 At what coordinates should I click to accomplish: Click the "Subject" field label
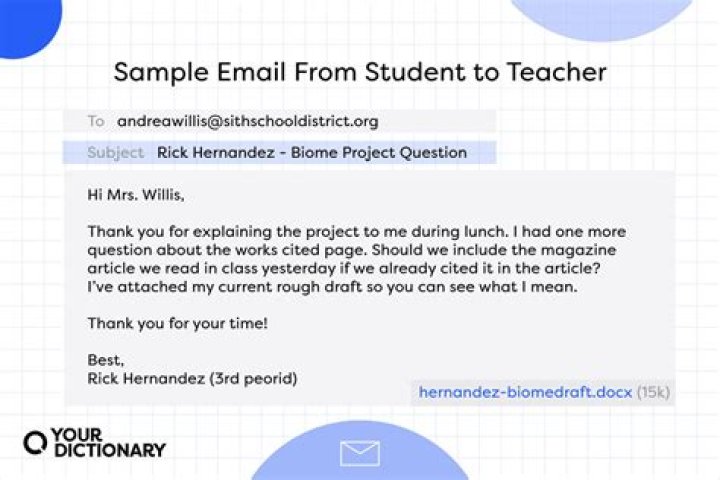click(x=115, y=153)
